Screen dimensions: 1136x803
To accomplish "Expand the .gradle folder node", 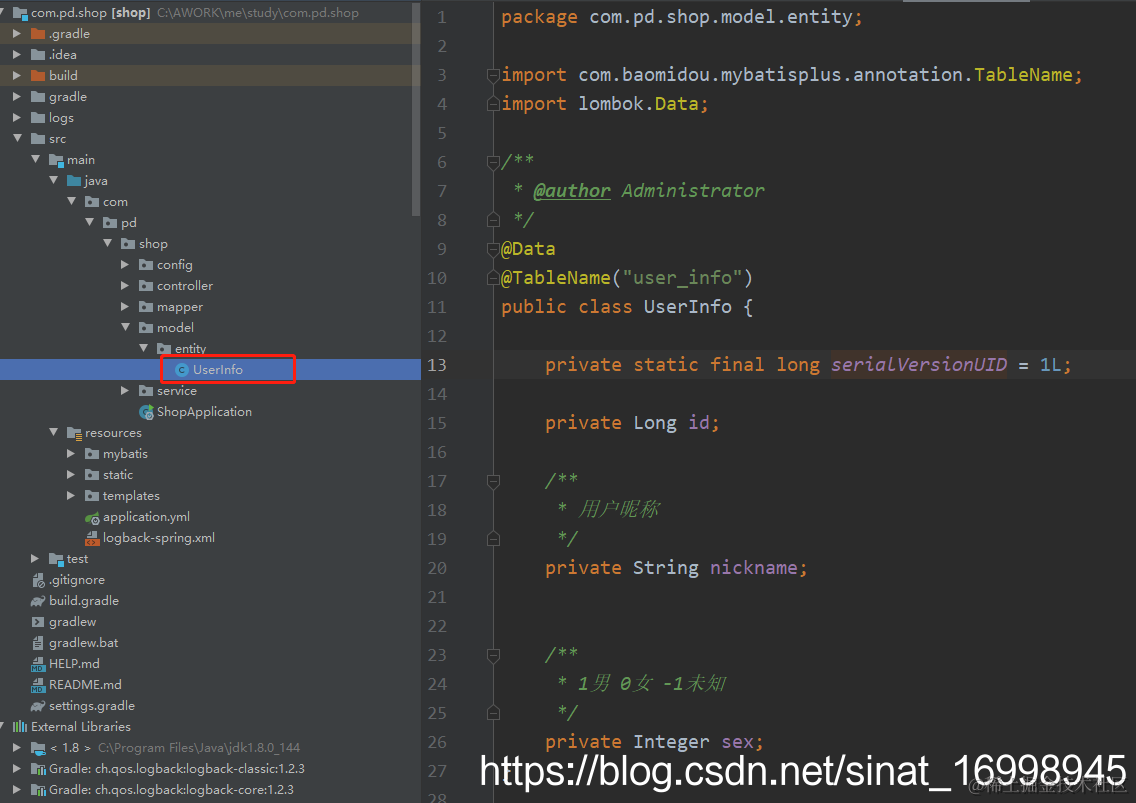I will 17,33.
